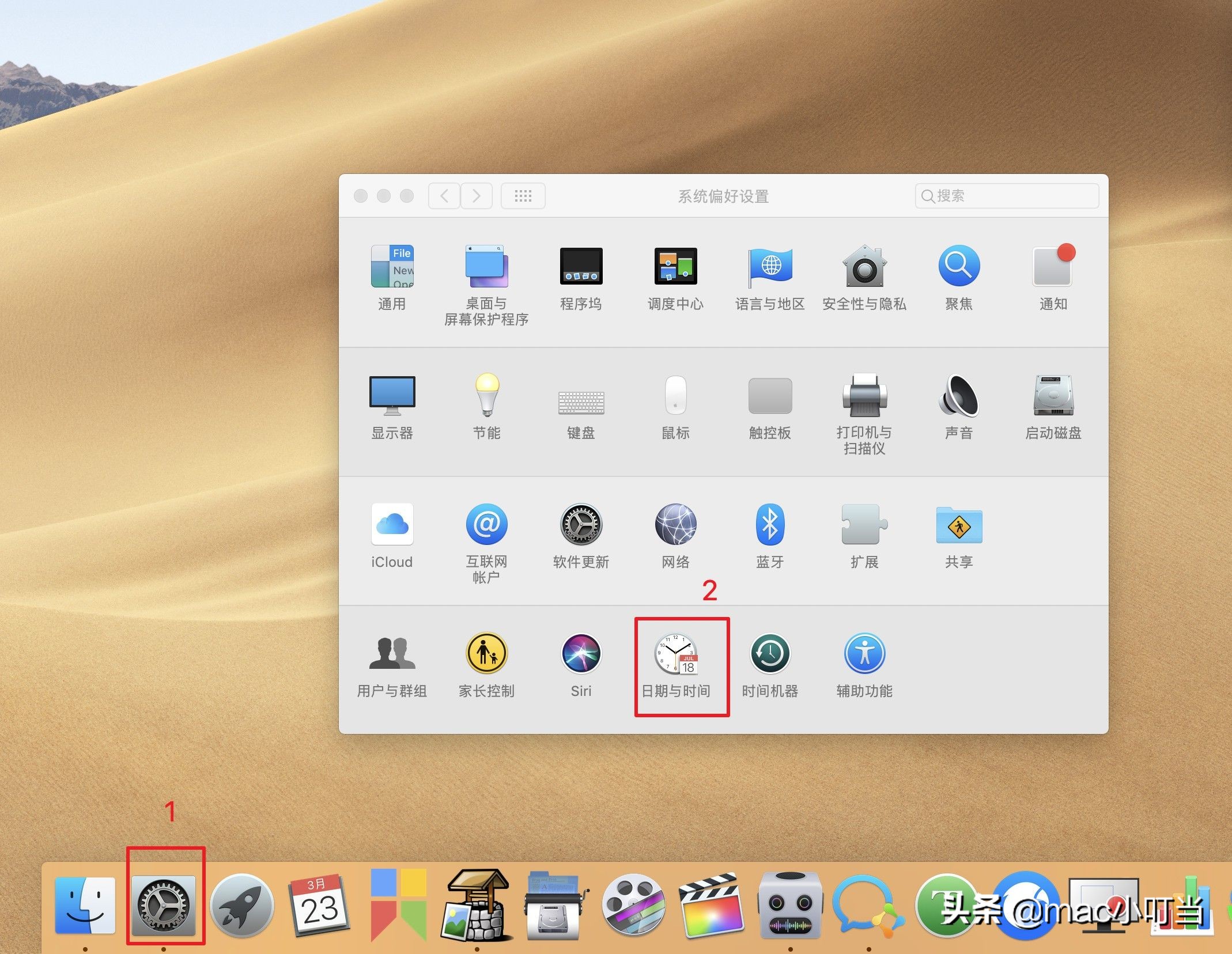Open 安全性与隐私 (Security & Privacy)
The image size is (1232, 954).
(x=864, y=267)
